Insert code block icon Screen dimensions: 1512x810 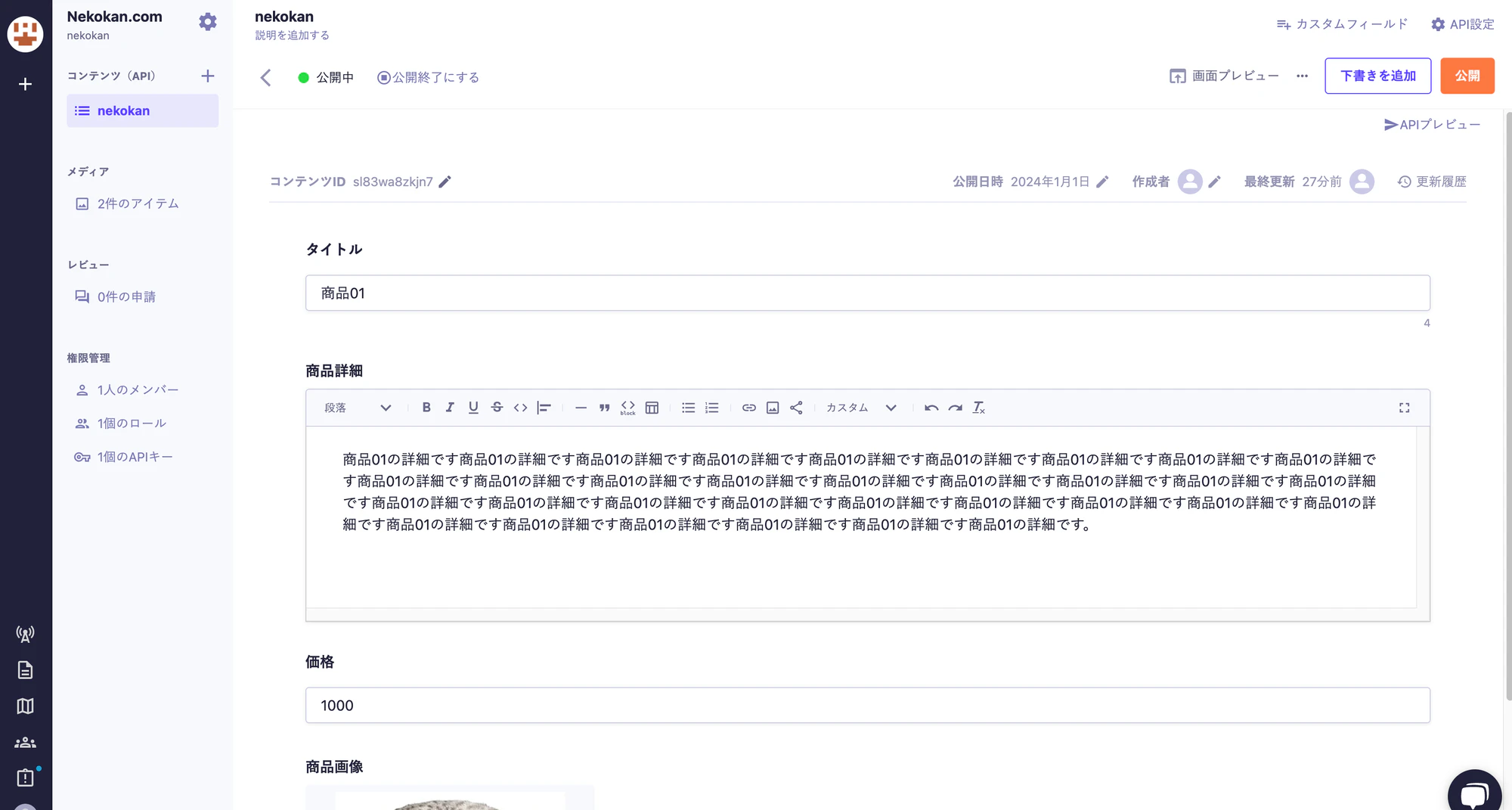pos(627,408)
